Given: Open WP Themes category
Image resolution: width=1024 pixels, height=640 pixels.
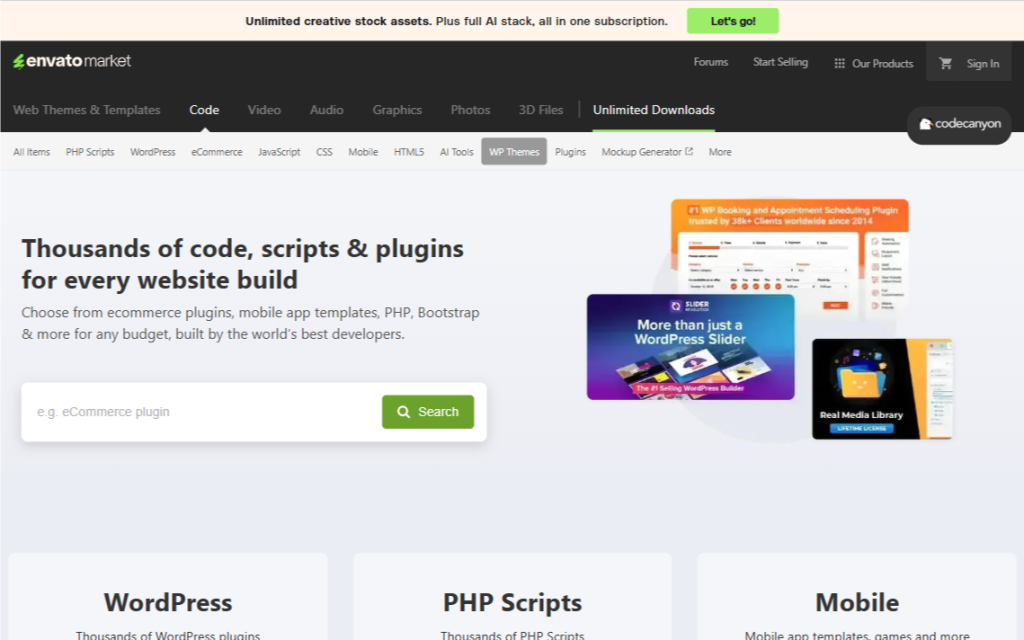Looking at the screenshot, I should pyautogui.click(x=514, y=152).
